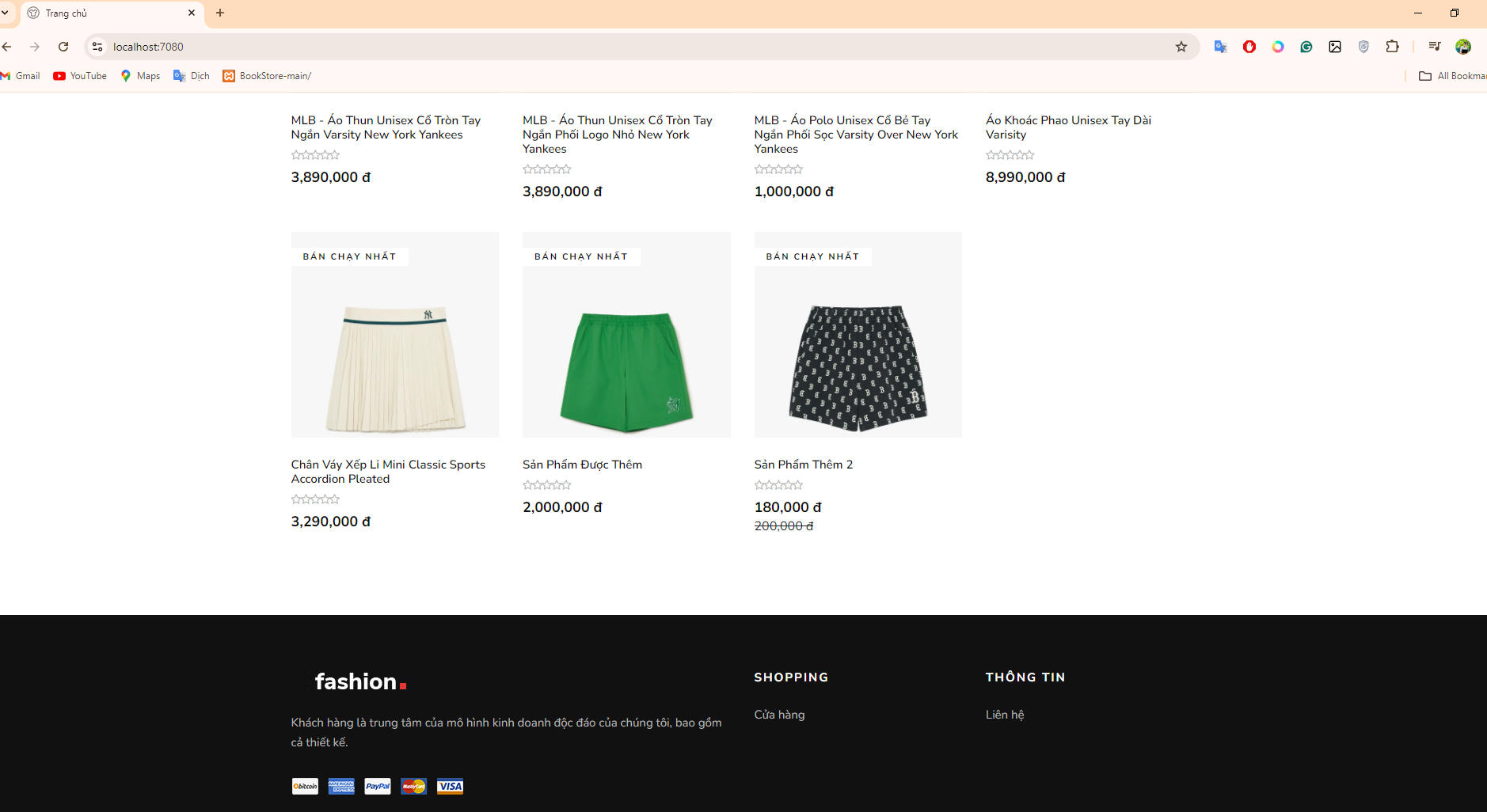The width and height of the screenshot is (1487, 812).
Task: Click the VISA payment icon
Action: coord(450,786)
